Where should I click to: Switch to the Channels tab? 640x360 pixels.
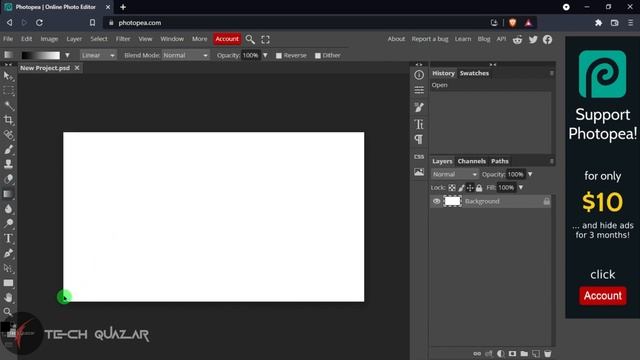(471, 161)
